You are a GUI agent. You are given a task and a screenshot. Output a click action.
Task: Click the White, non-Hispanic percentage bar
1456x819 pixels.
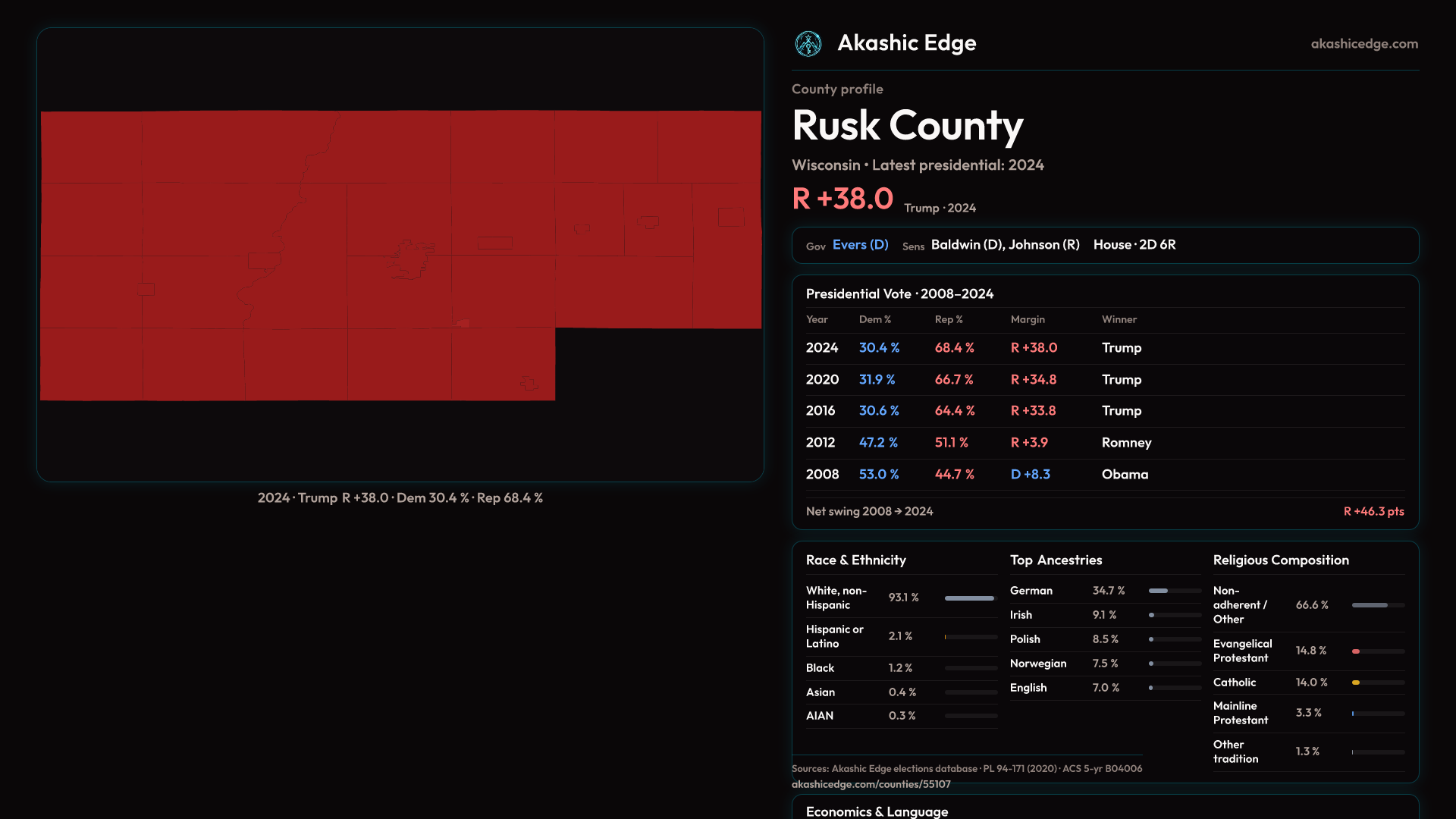pos(970,598)
